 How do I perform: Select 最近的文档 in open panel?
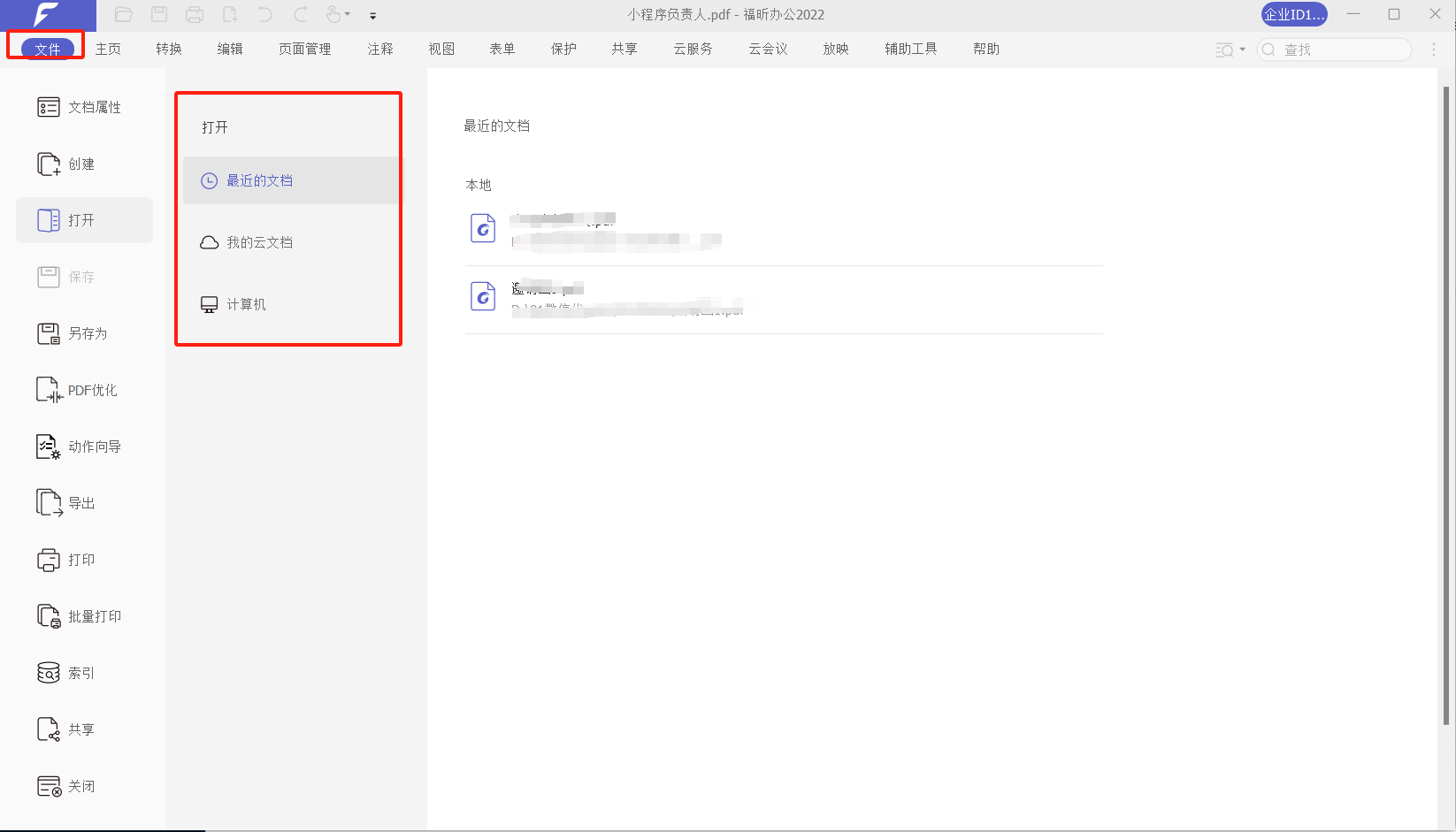point(292,180)
